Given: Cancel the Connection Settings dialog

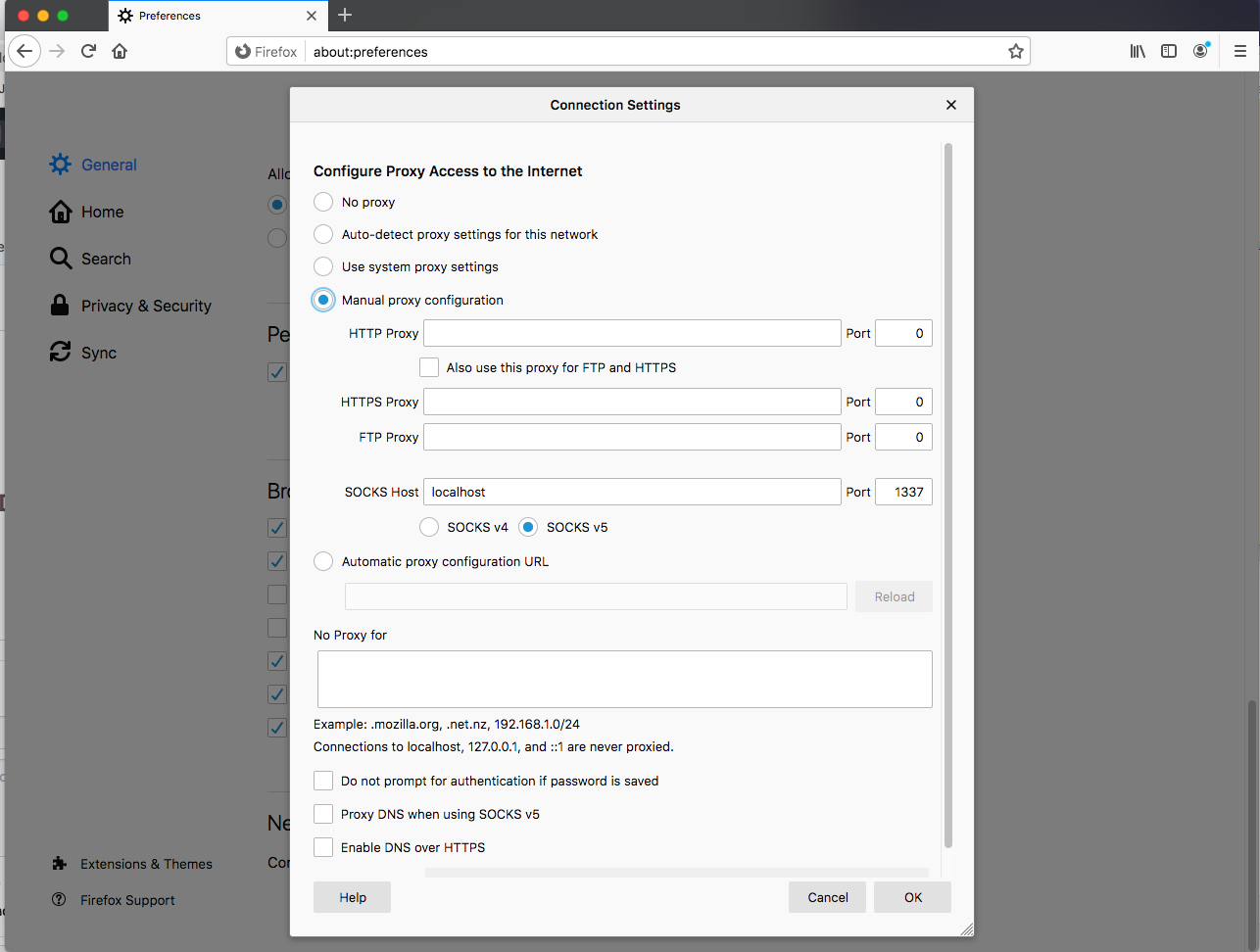Looking at the screenshot, I should click(827, 897).
